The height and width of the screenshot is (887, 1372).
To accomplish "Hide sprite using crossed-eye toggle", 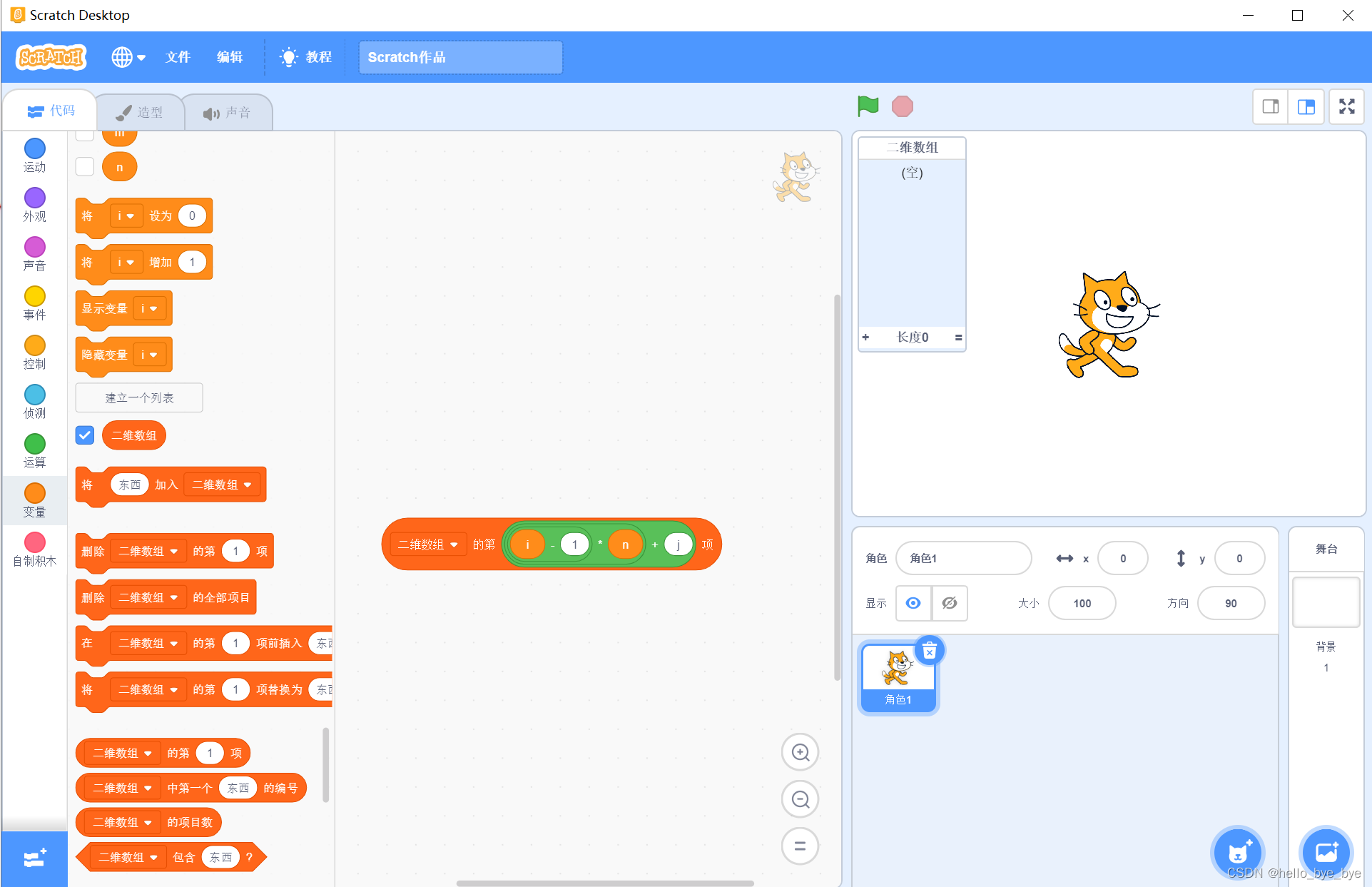I will [949, 603].
